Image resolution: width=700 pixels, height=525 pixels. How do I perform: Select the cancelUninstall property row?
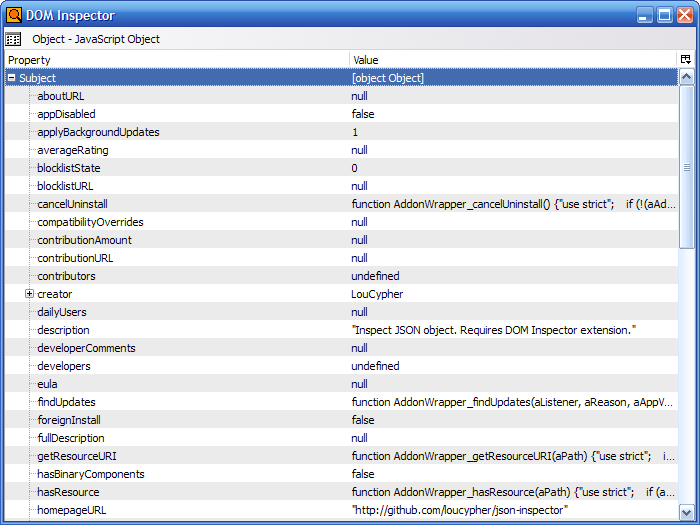pyautogui.click(x=342, y=204)
